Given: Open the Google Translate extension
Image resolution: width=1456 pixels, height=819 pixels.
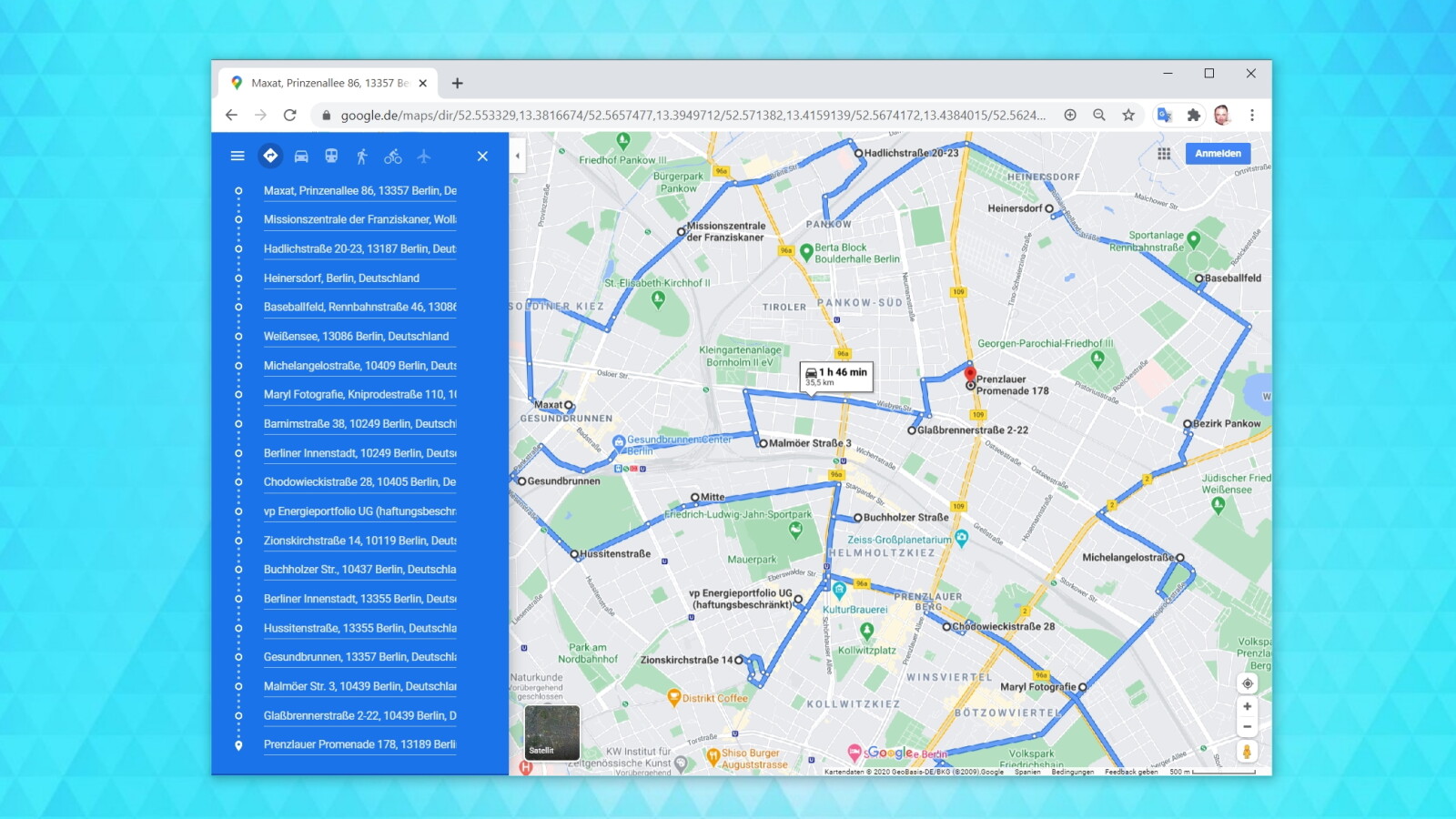Looking at the screenshot, I should 1164,115.
